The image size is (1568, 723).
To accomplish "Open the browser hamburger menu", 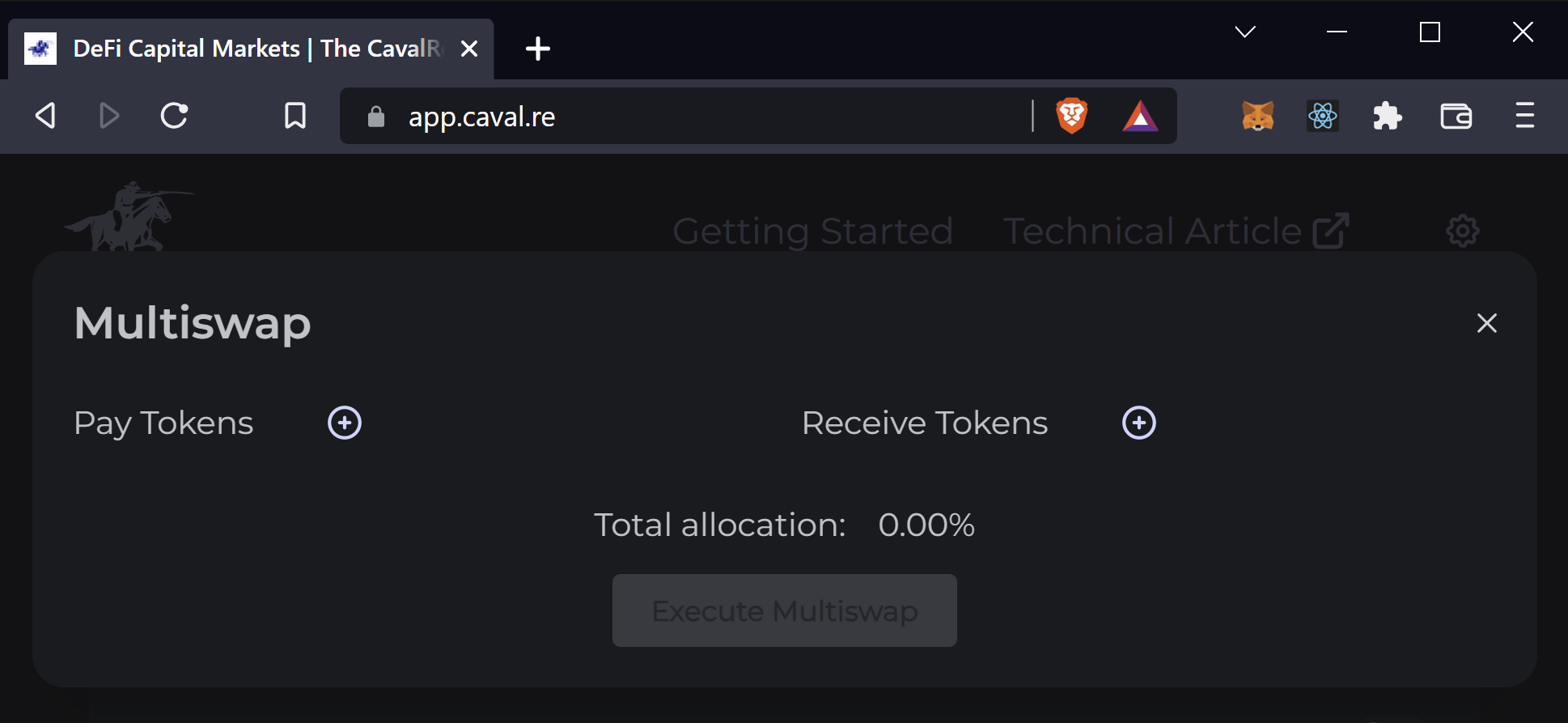I will 1525,116.
